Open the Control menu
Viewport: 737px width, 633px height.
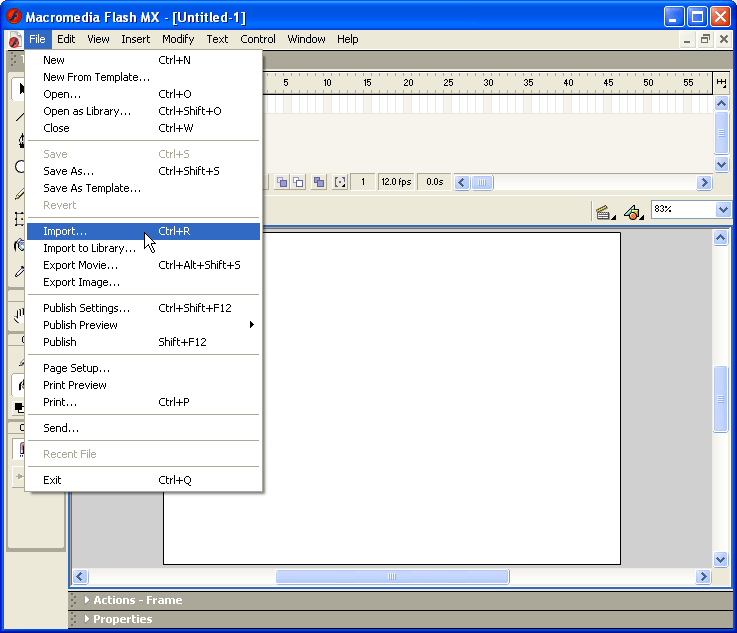[258, 39]
